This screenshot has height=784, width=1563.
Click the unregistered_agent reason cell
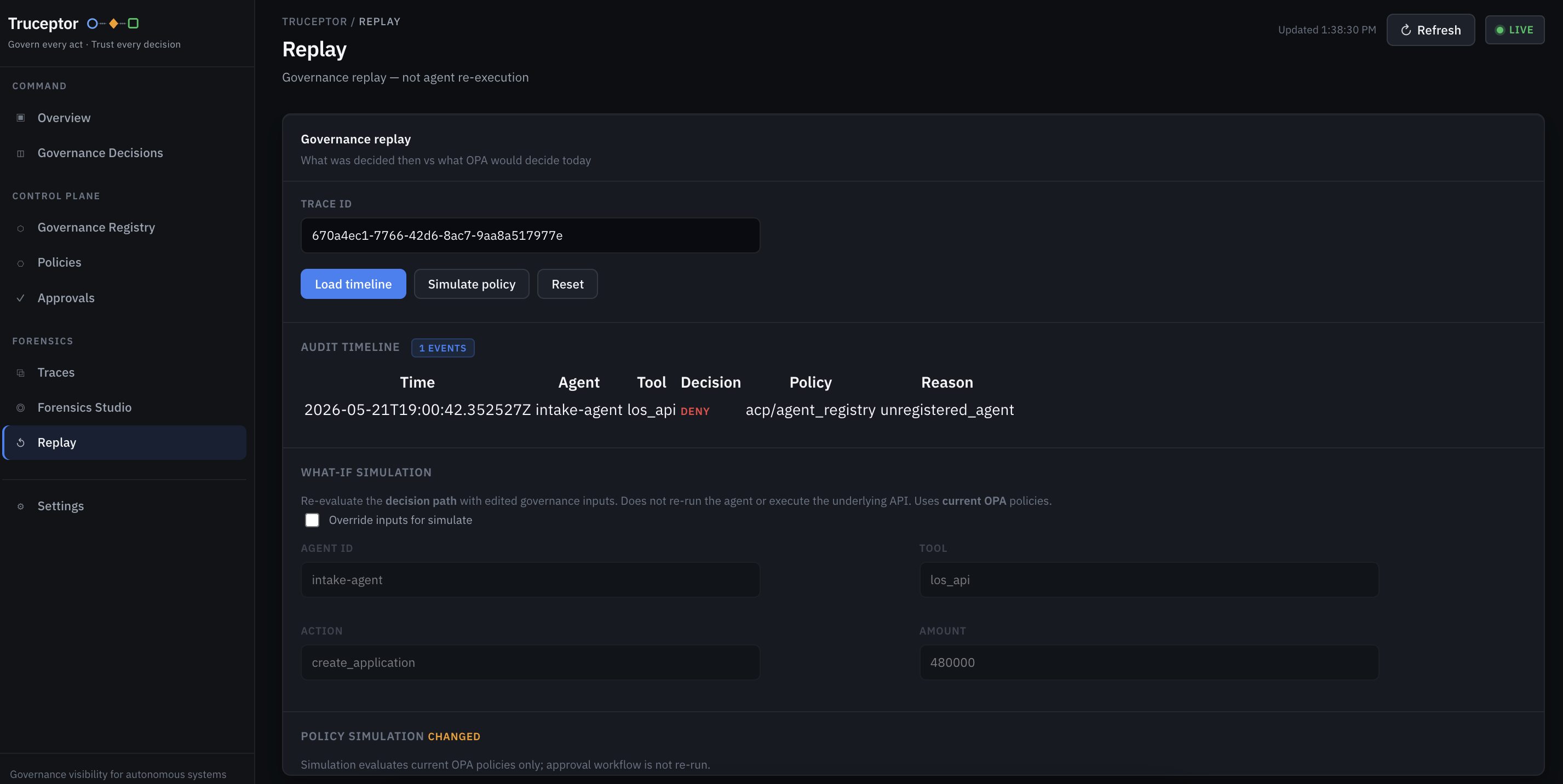tap(947, 410)
